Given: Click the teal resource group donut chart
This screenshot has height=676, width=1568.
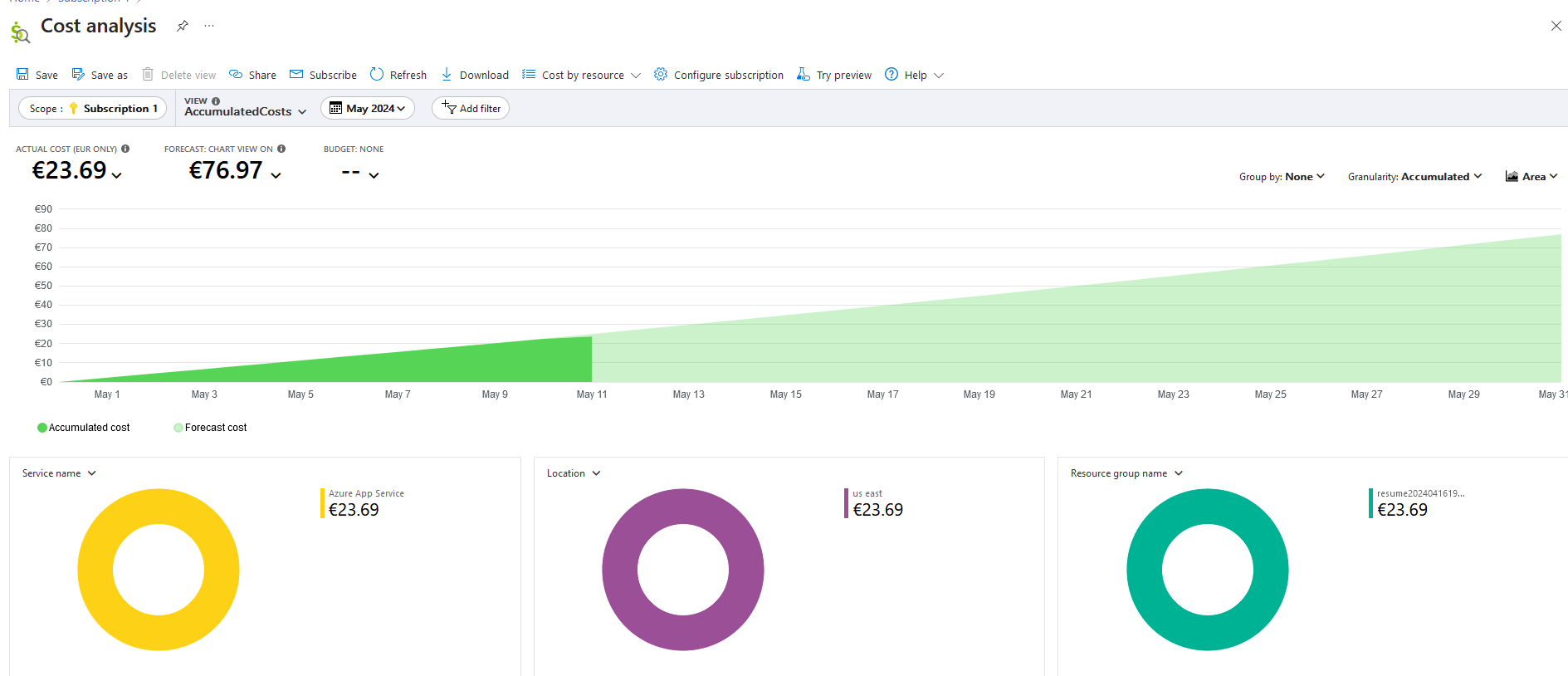Looking at the screenshot, I should pos(1145,570).
